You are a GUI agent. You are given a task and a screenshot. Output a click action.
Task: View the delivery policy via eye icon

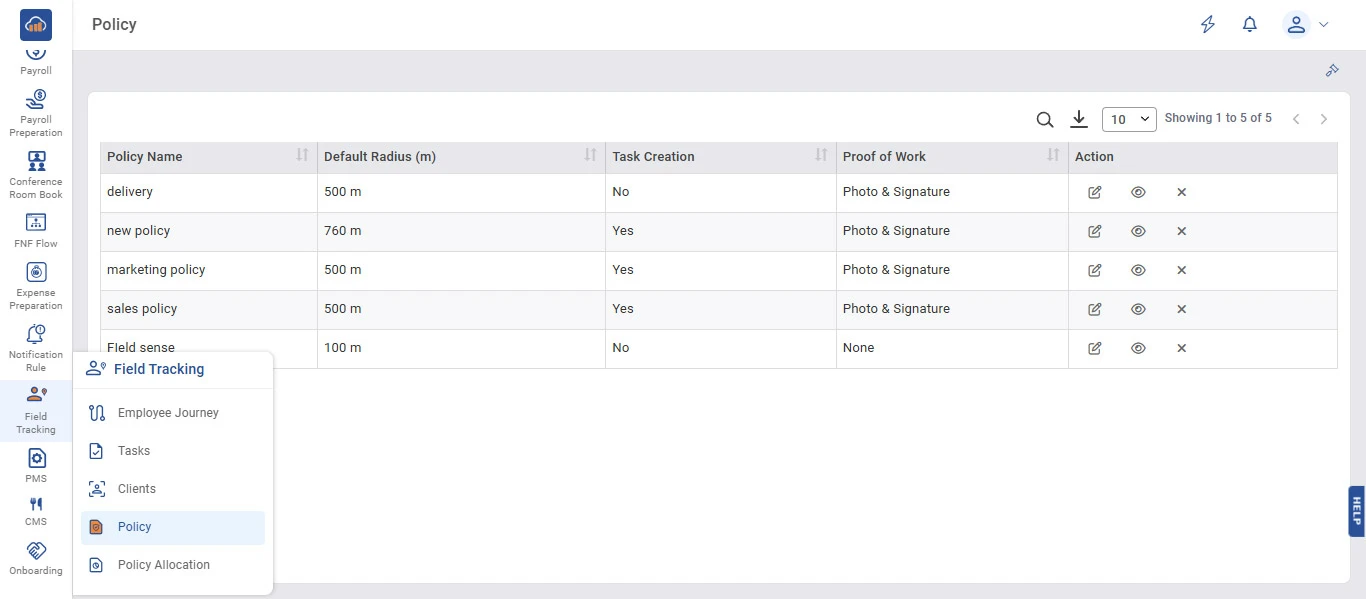coord(1138,192)
